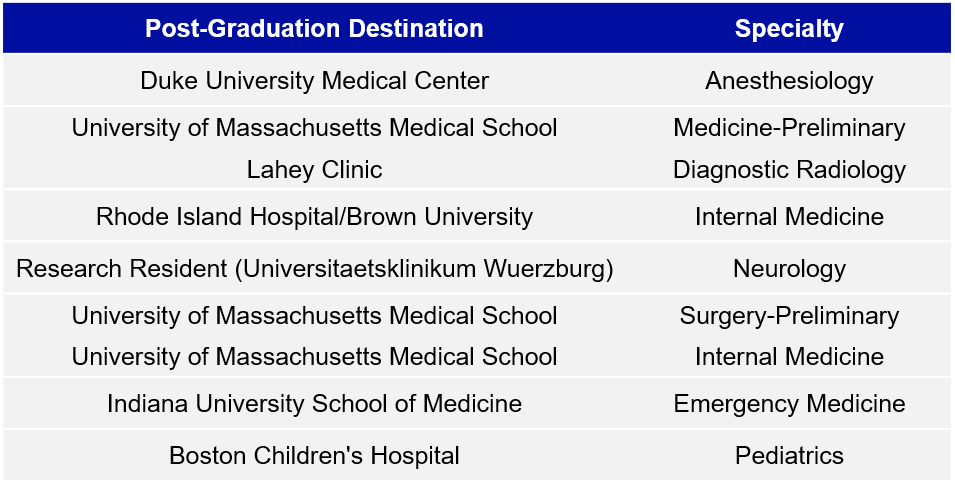Click the Research Resident Universitaetsklinikum Wuerzburg cell
Viewport: 955px width, 486px height.
(x=314, y=269)
